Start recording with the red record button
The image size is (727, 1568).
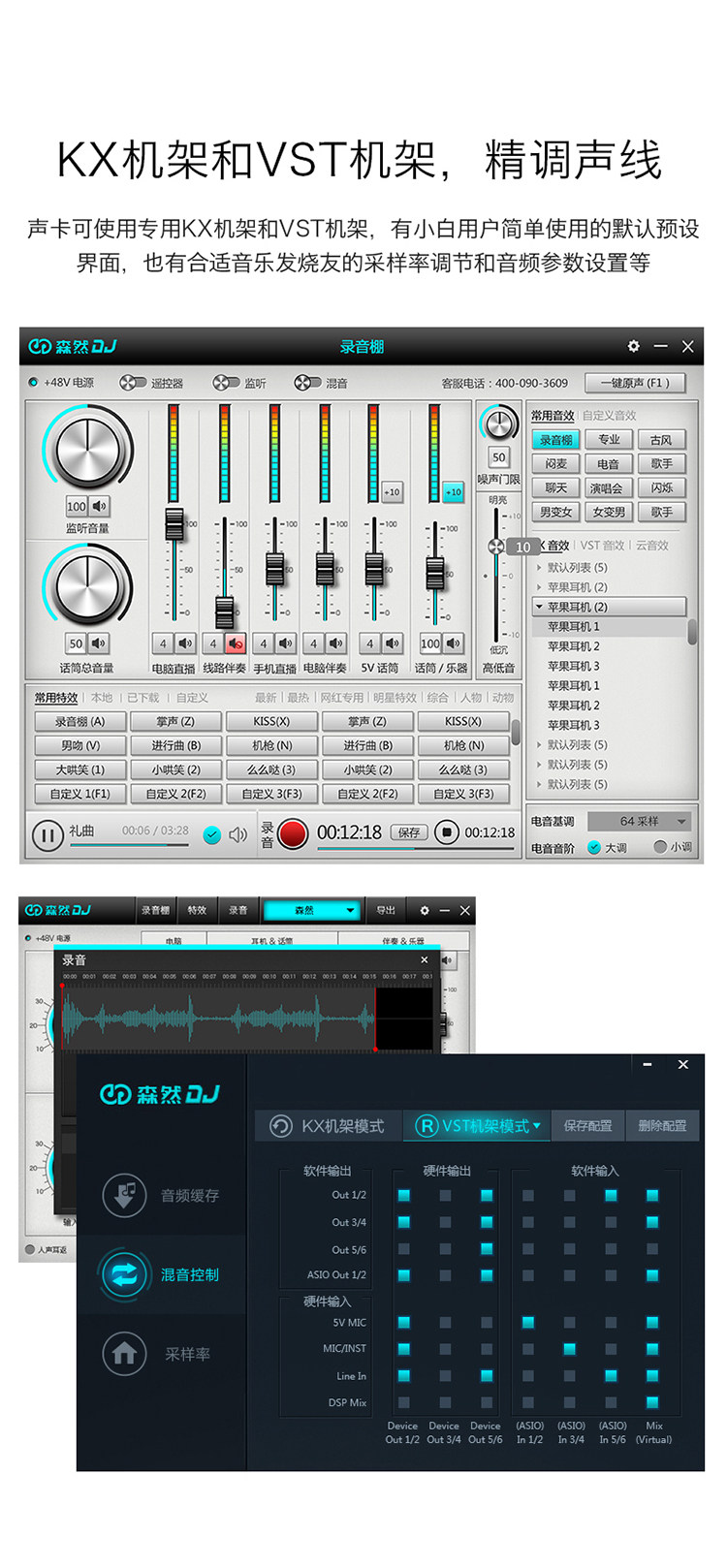pos(293,833)
